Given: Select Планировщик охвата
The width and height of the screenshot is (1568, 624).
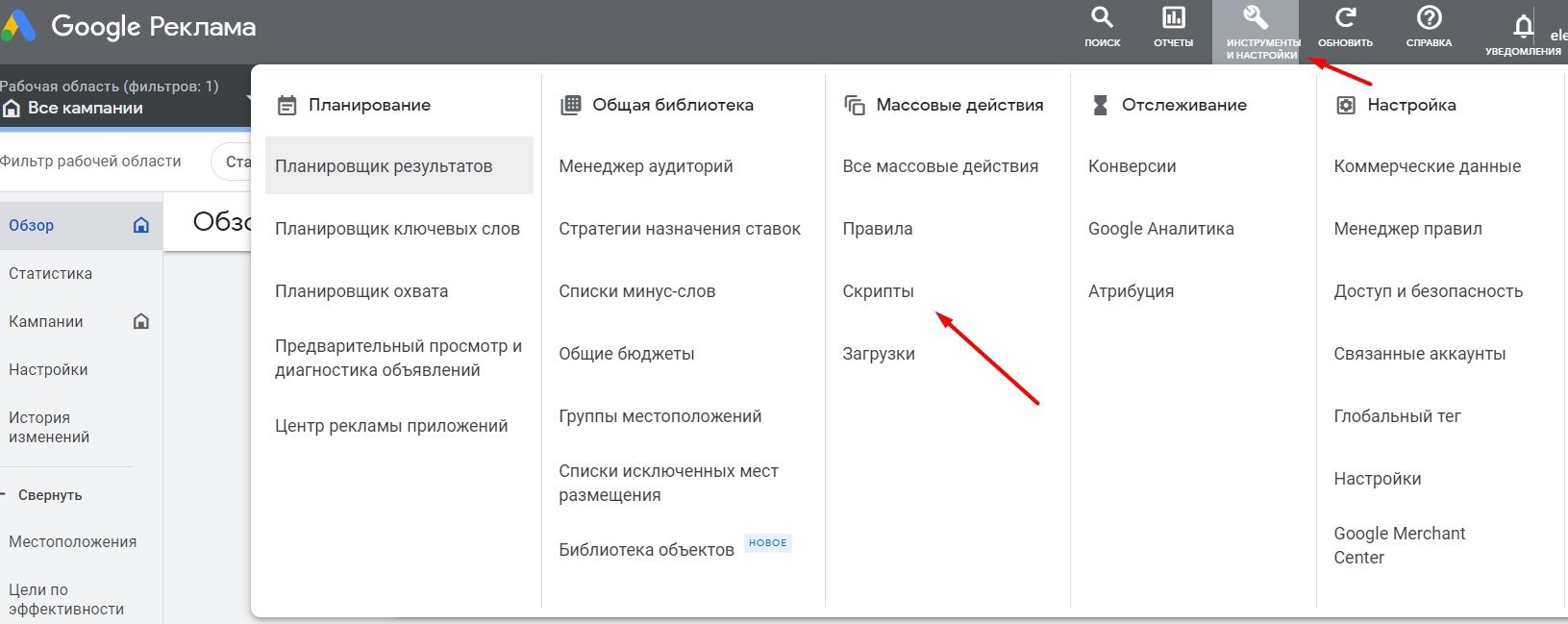Looking at the screenshot, I should pyautogui.click(x=361, y=291).
